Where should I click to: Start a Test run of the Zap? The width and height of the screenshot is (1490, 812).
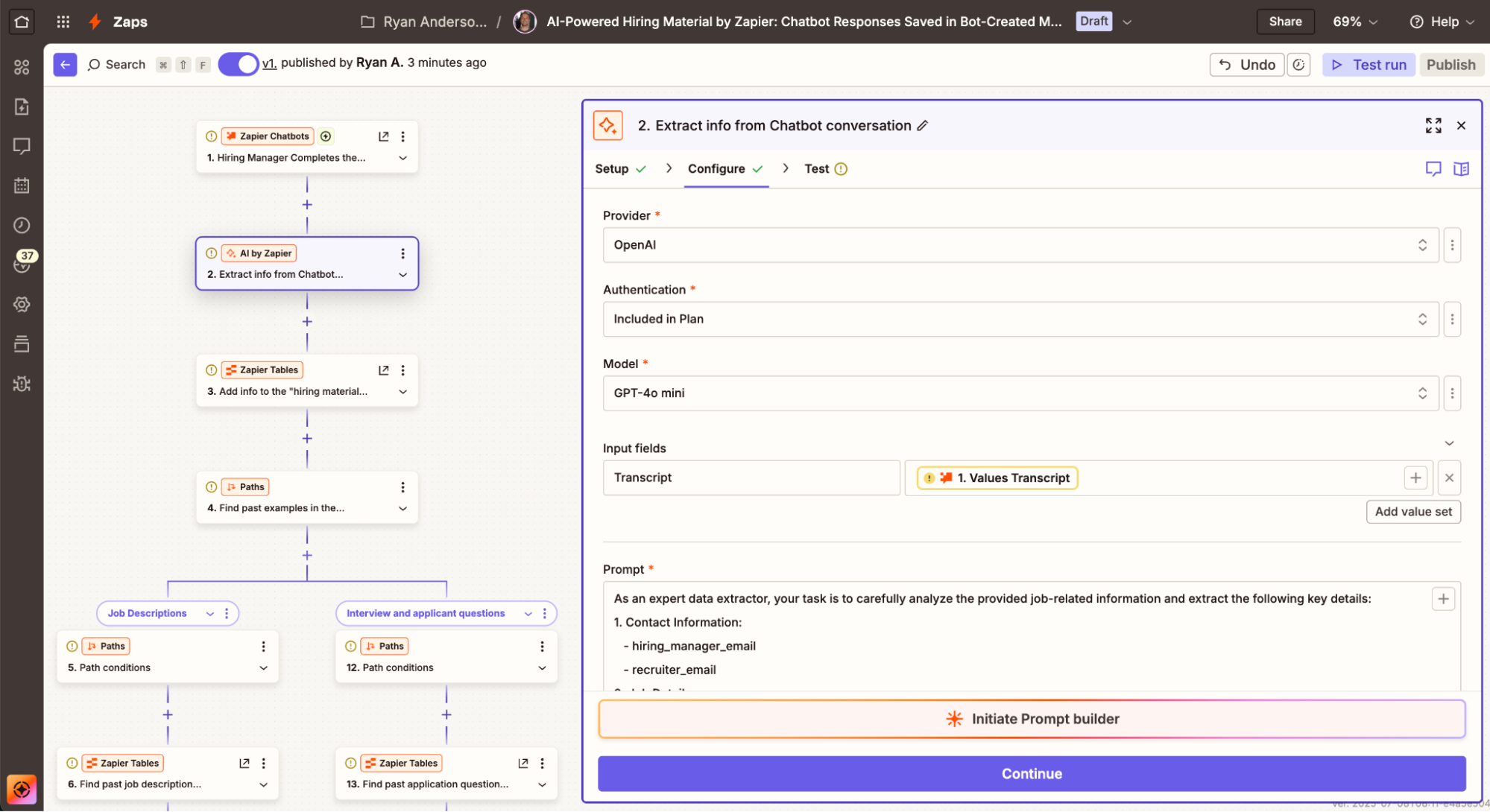pyautogui.click(x=1369, y=64)
